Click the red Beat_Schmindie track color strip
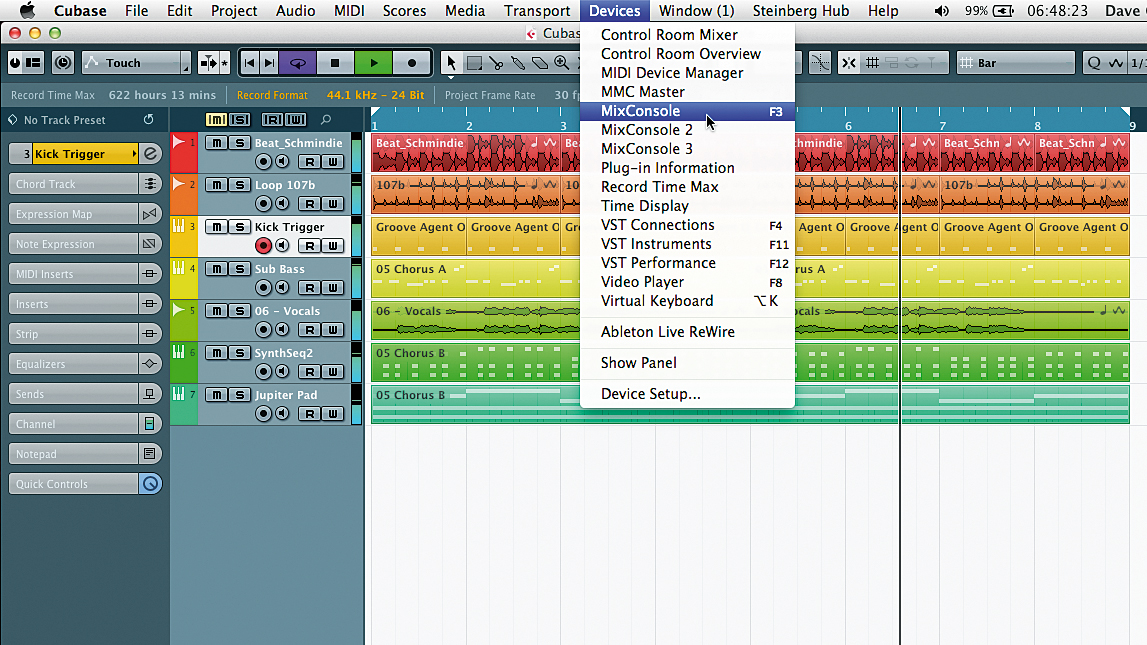The width and height of the screenshot is (1147, 645). tap(184, 152)
